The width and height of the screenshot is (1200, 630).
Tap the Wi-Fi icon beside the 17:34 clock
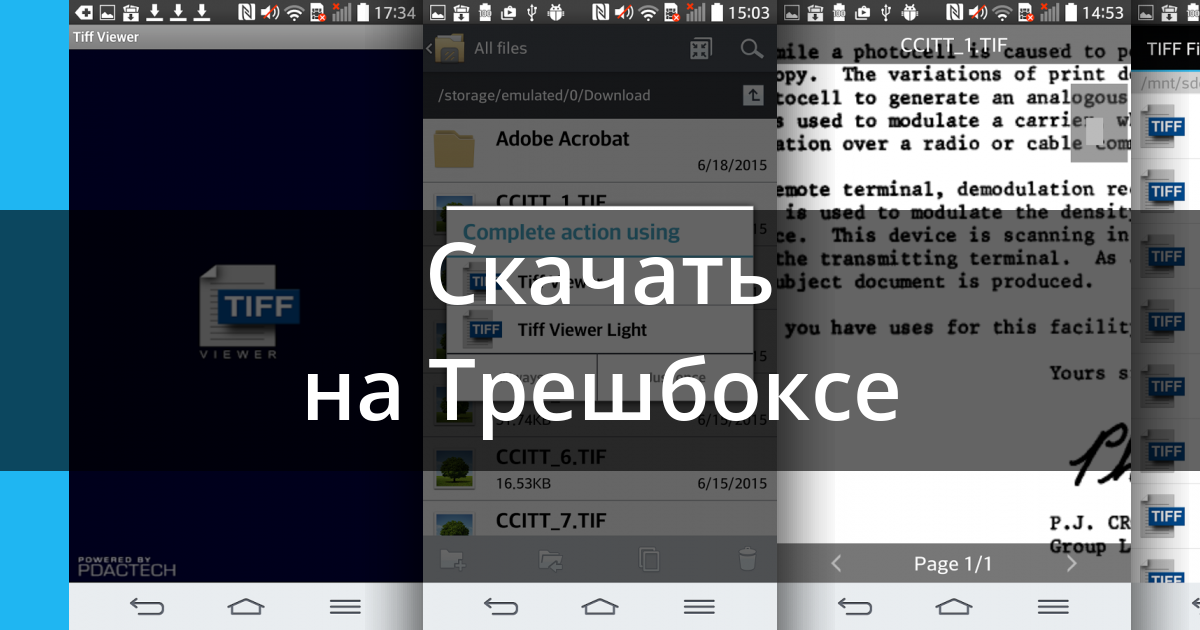(293, 13)
